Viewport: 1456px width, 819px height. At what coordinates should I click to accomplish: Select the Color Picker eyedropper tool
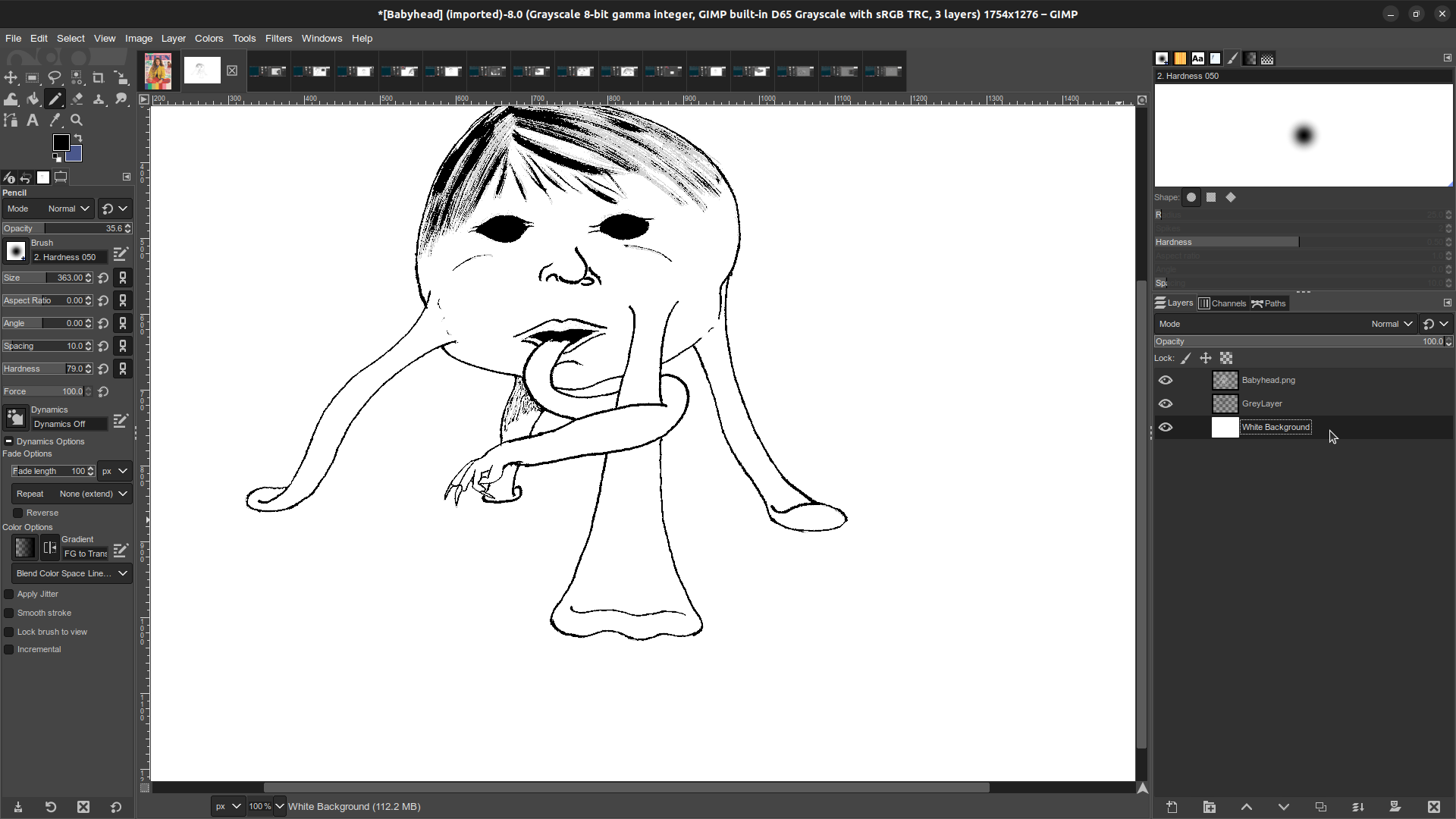(55, 121)
